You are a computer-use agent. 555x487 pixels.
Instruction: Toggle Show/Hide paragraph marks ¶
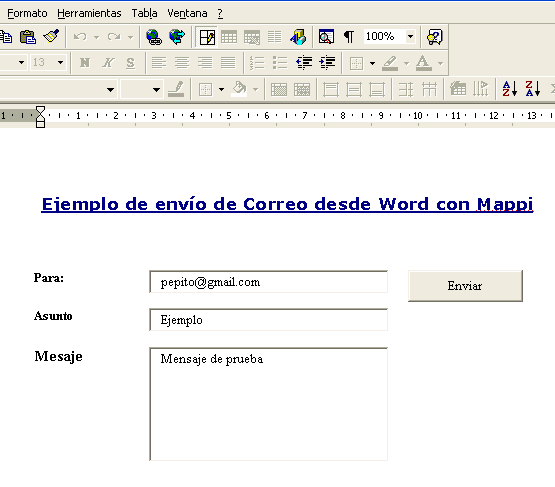coord(349,37)
